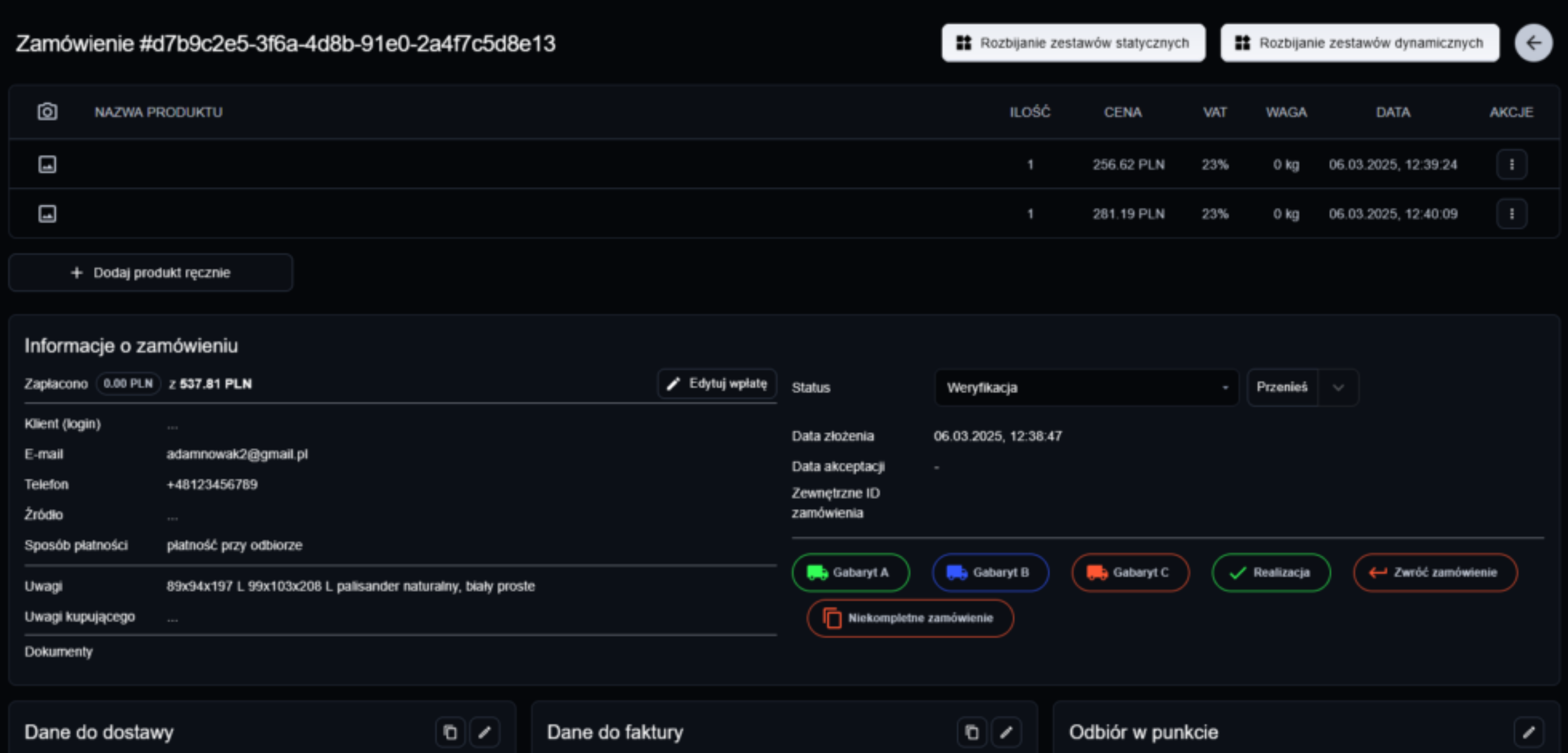Viewport: 1568px width, 753px height.
Task: Click the NAZWA PRODUKTU column header
Action: click(158, 112)
